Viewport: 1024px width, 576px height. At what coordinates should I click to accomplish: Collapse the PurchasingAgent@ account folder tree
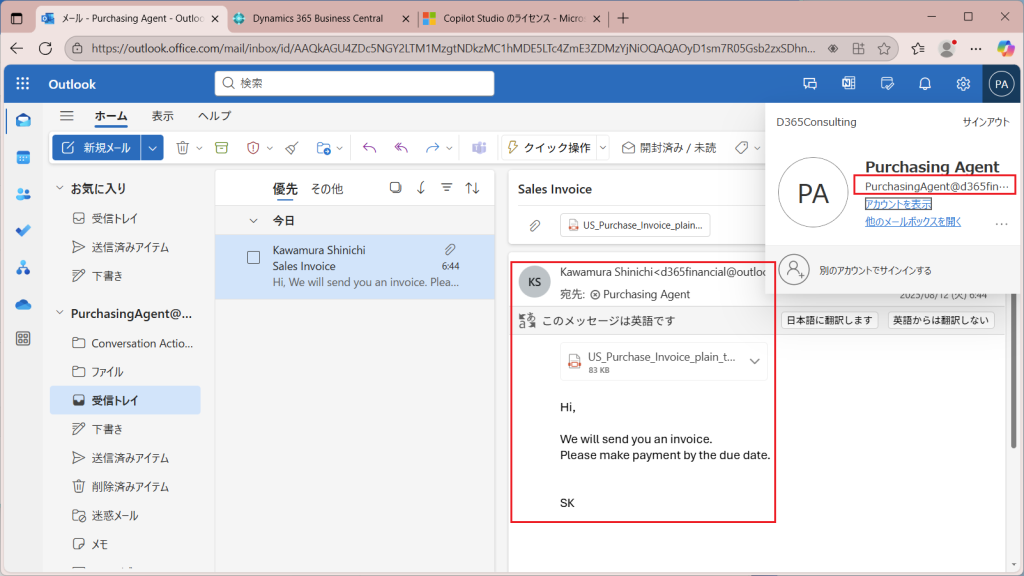tap(60, 313)
